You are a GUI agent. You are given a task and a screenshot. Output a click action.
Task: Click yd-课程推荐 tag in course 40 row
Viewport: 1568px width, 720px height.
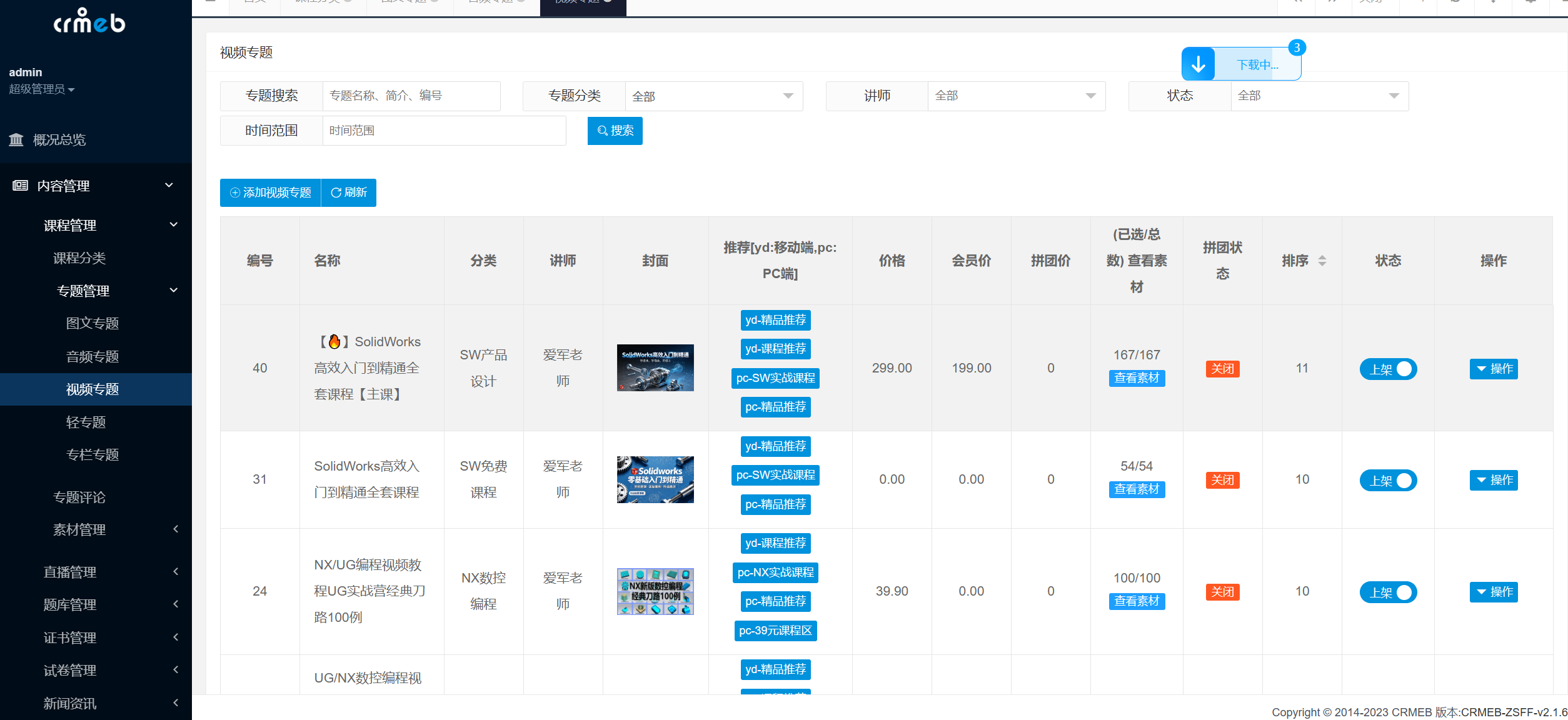775,349
